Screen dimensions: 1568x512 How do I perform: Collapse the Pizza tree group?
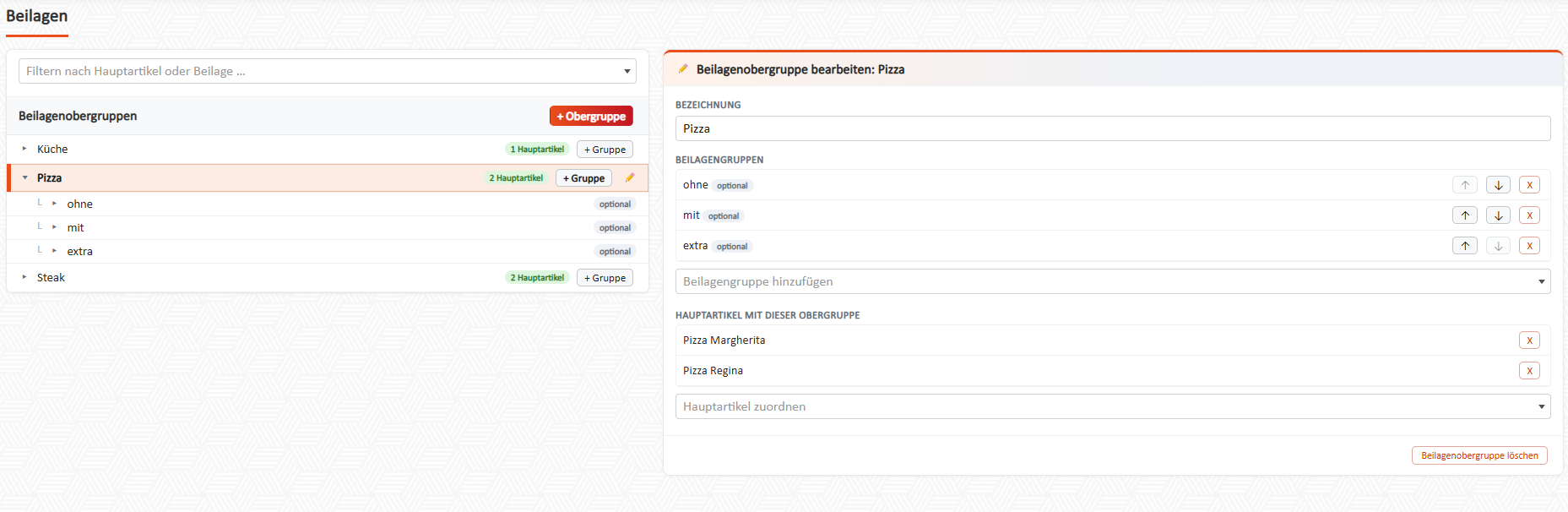point(24,177)
